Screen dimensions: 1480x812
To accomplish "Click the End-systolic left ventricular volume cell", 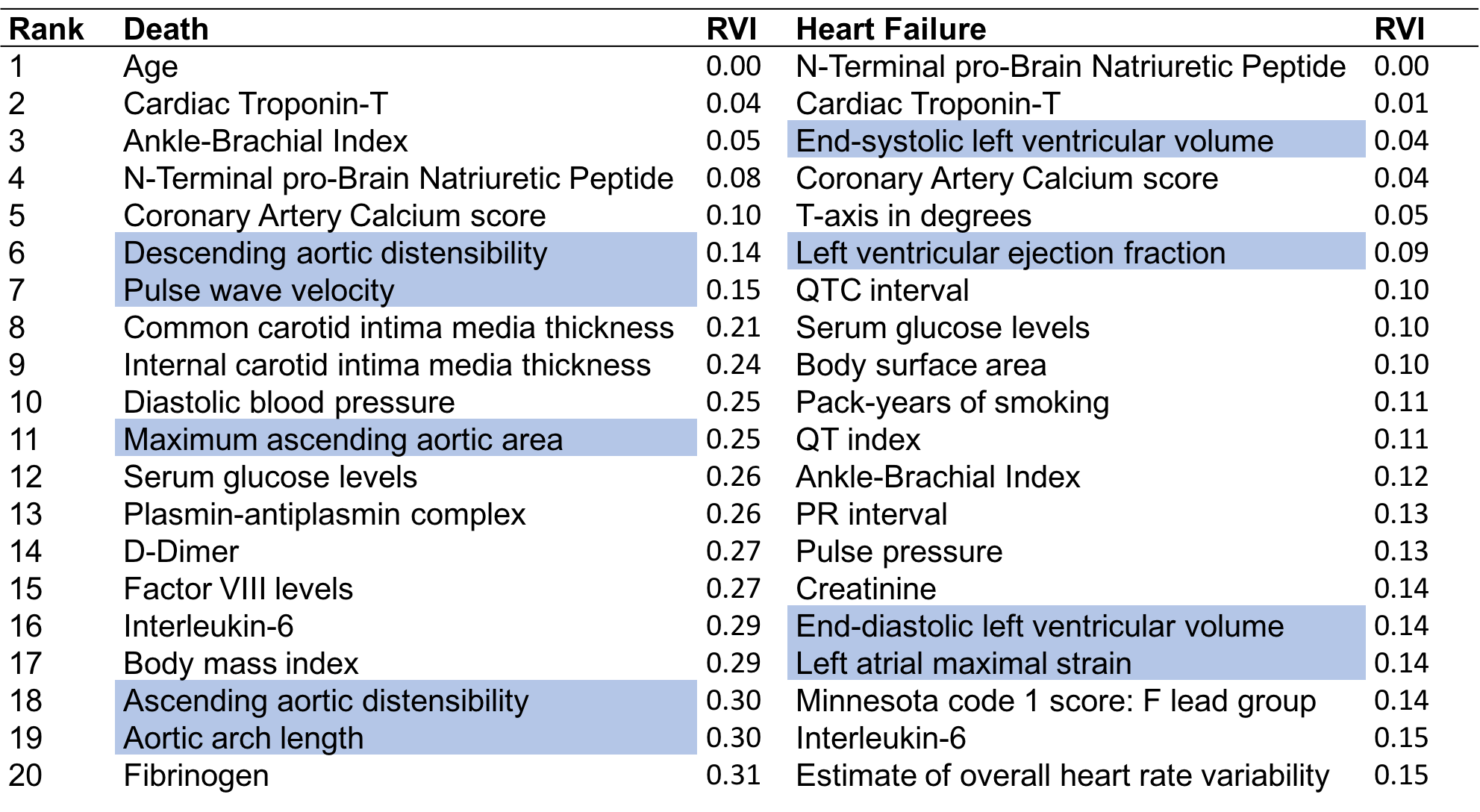I will click(x=1034, y=141).
